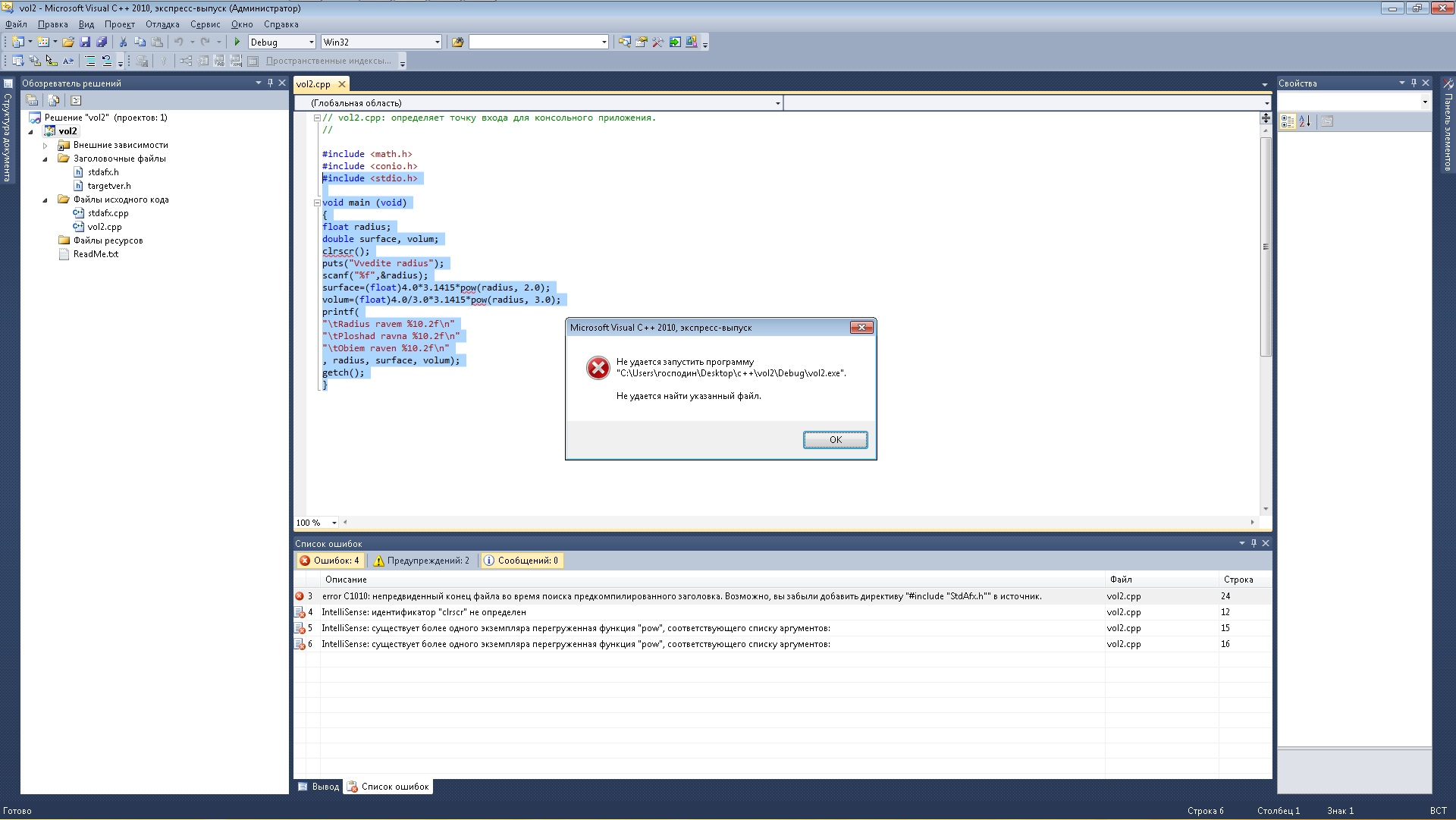Toggle the Messages filter showing 0 messages

point(521,561)
